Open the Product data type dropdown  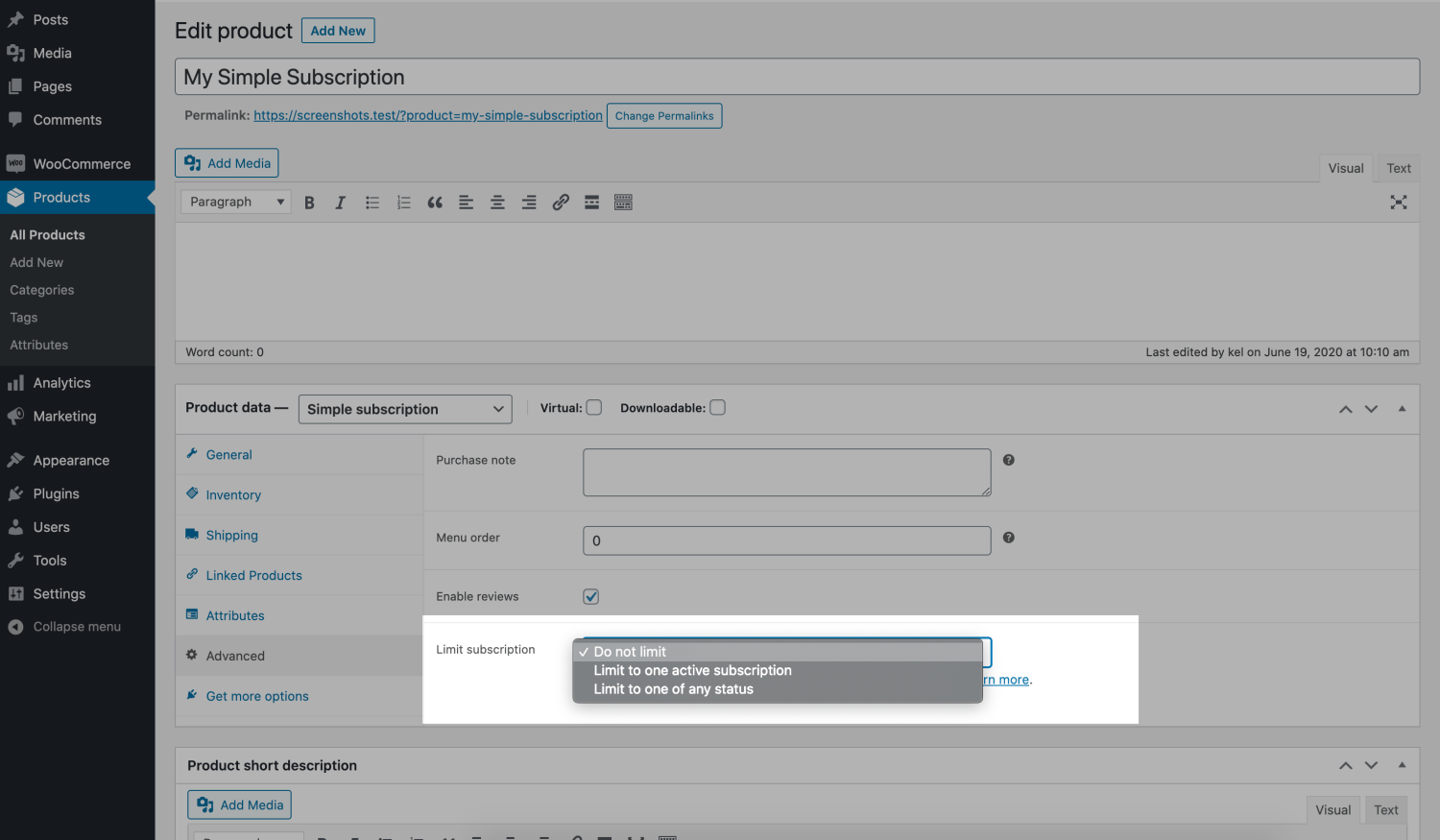(x=404, y=408)
